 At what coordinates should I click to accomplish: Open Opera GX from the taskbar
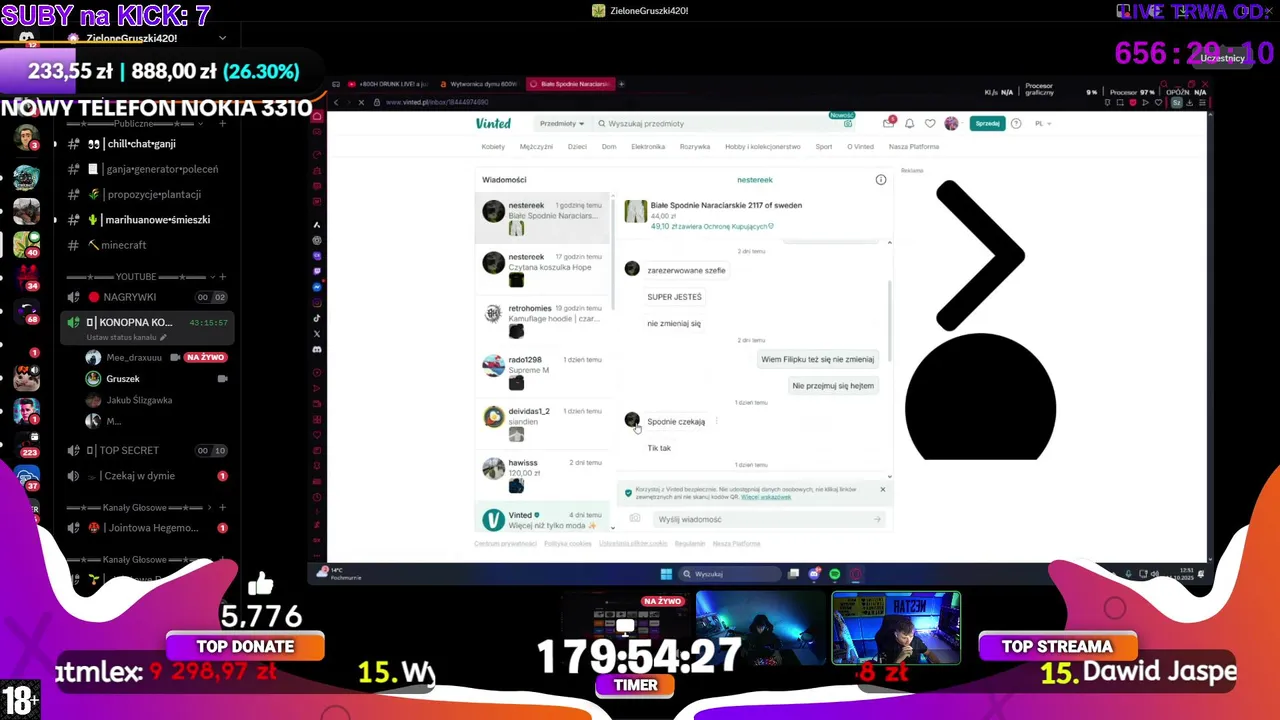pos(856,574)
